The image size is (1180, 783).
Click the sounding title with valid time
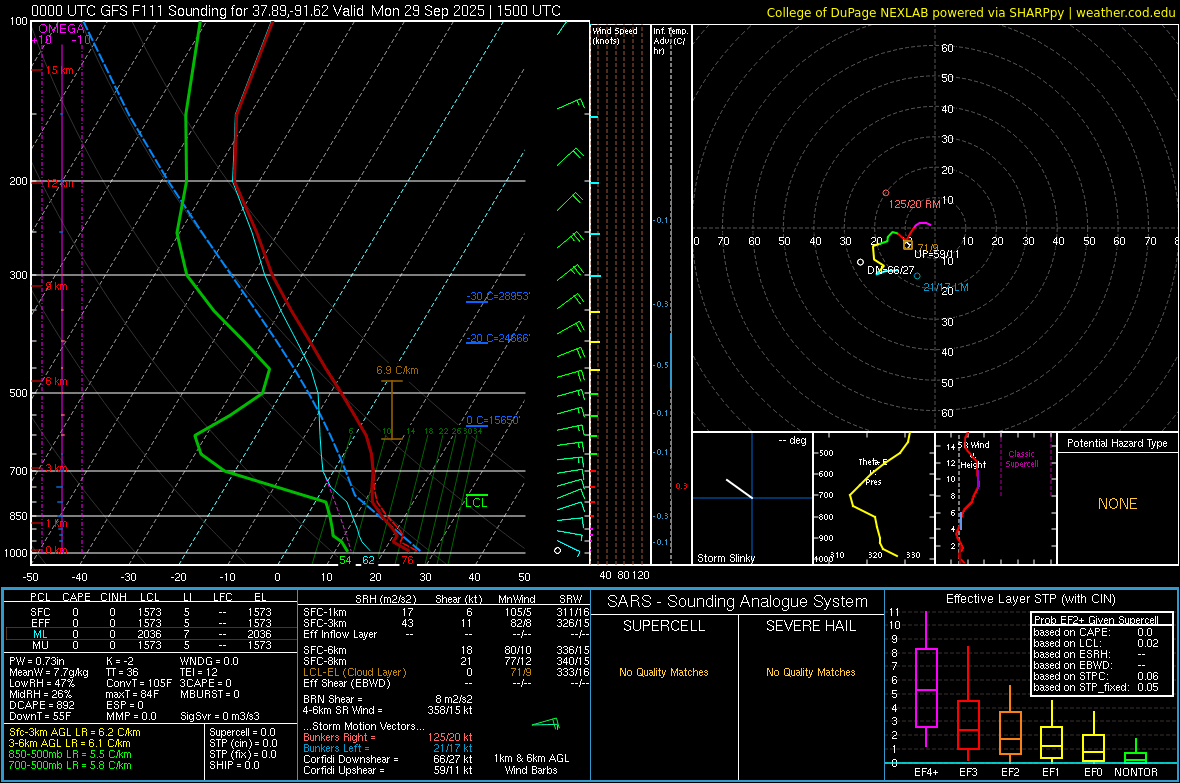(296, 11)
